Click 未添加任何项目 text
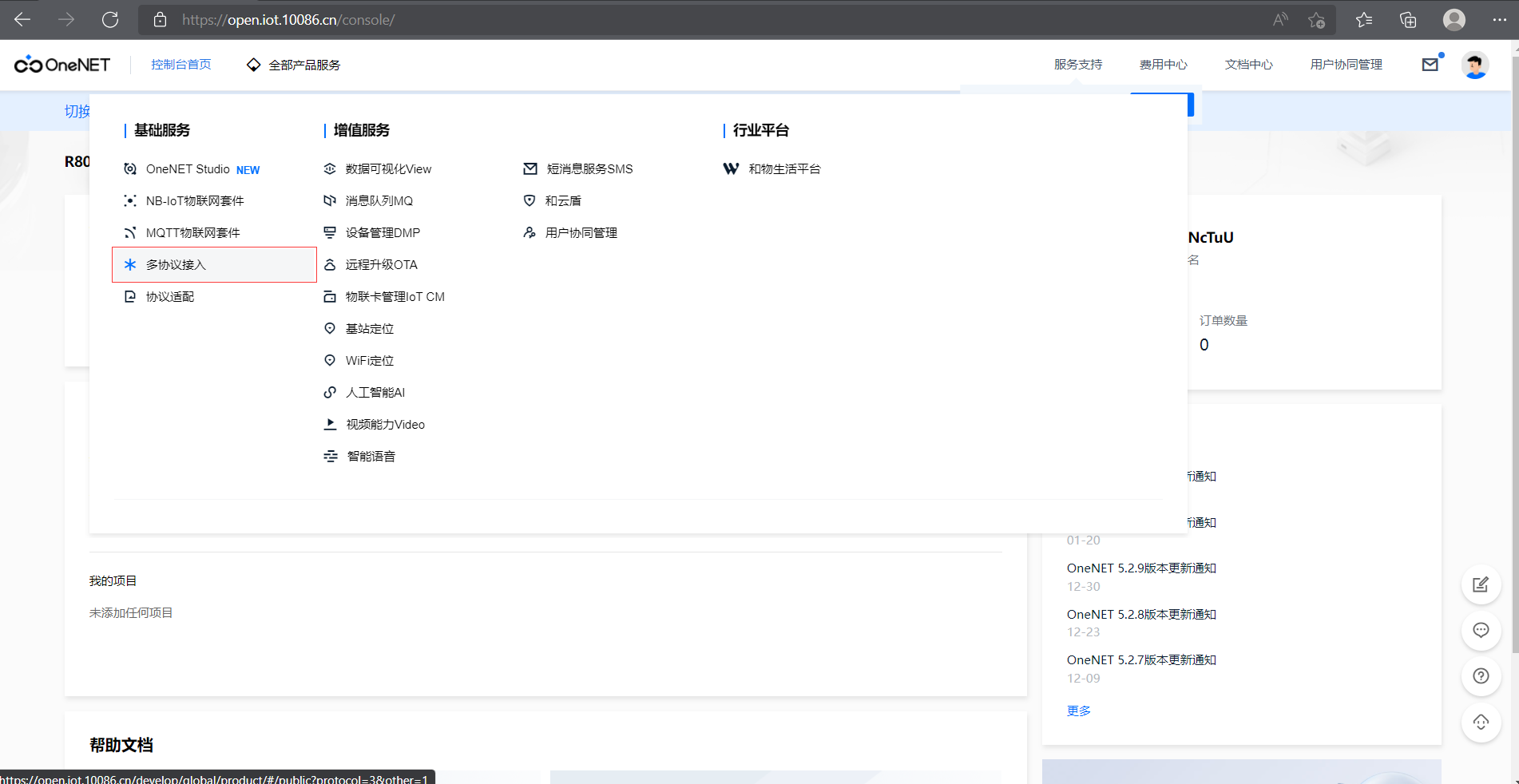The height and width of the screenshot is (784, 1519). pos(131,613)
